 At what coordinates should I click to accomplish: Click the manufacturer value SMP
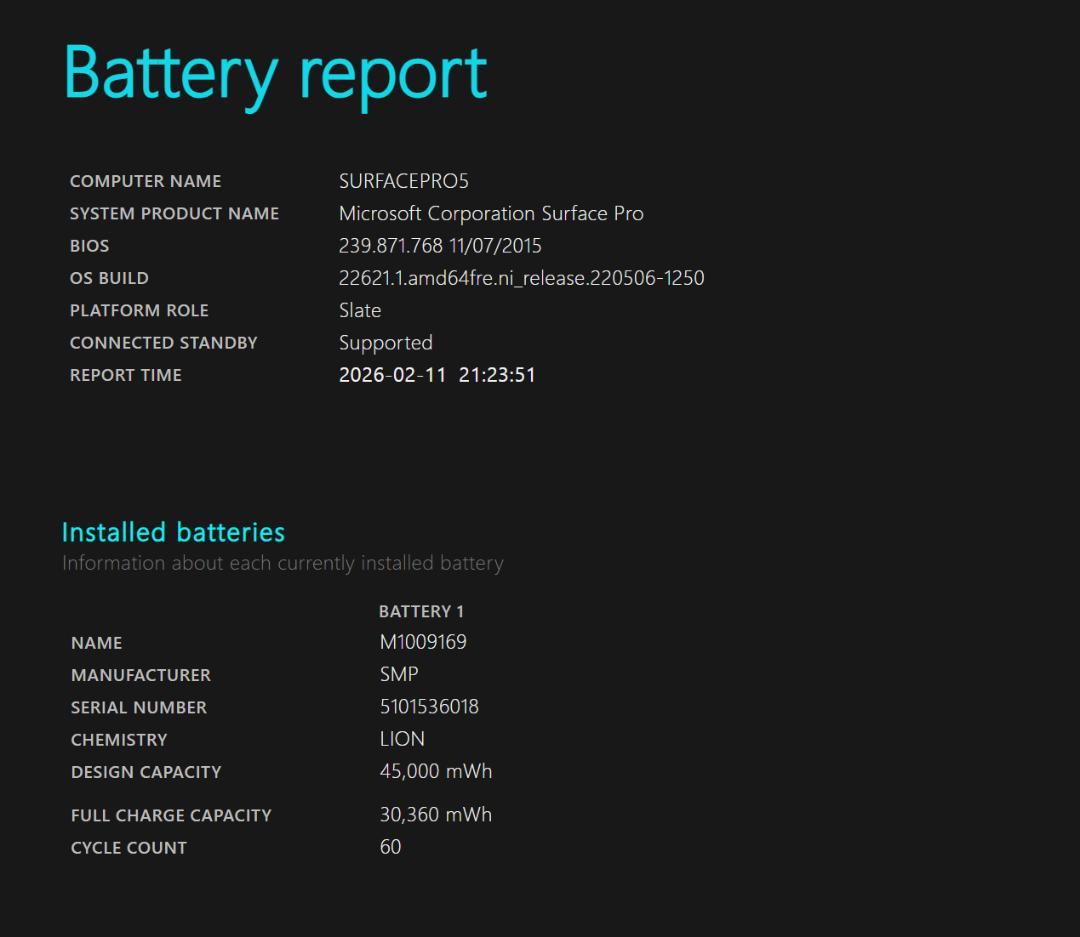click(399, 674)
